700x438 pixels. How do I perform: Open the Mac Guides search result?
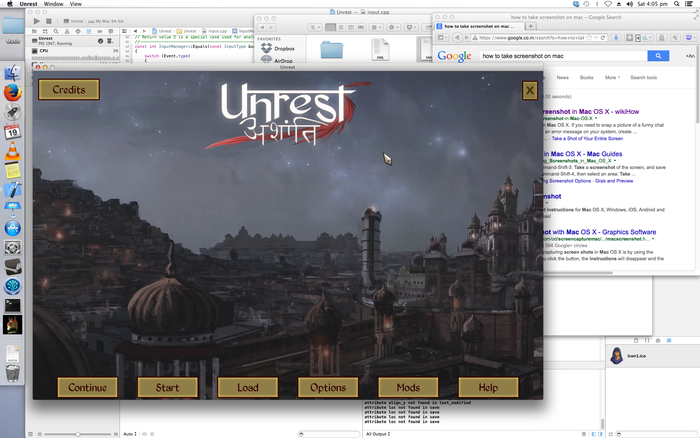coord(583,154)
